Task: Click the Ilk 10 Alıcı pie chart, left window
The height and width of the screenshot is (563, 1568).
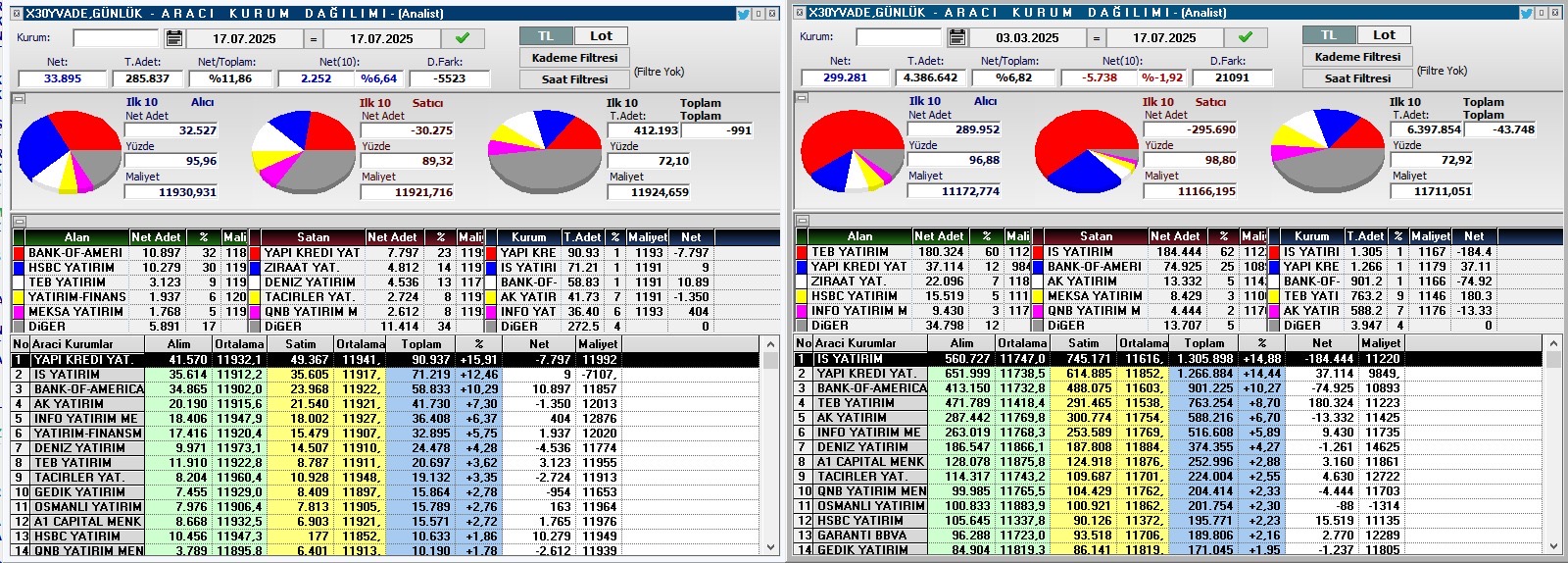Action: click(x=69, y=152)
